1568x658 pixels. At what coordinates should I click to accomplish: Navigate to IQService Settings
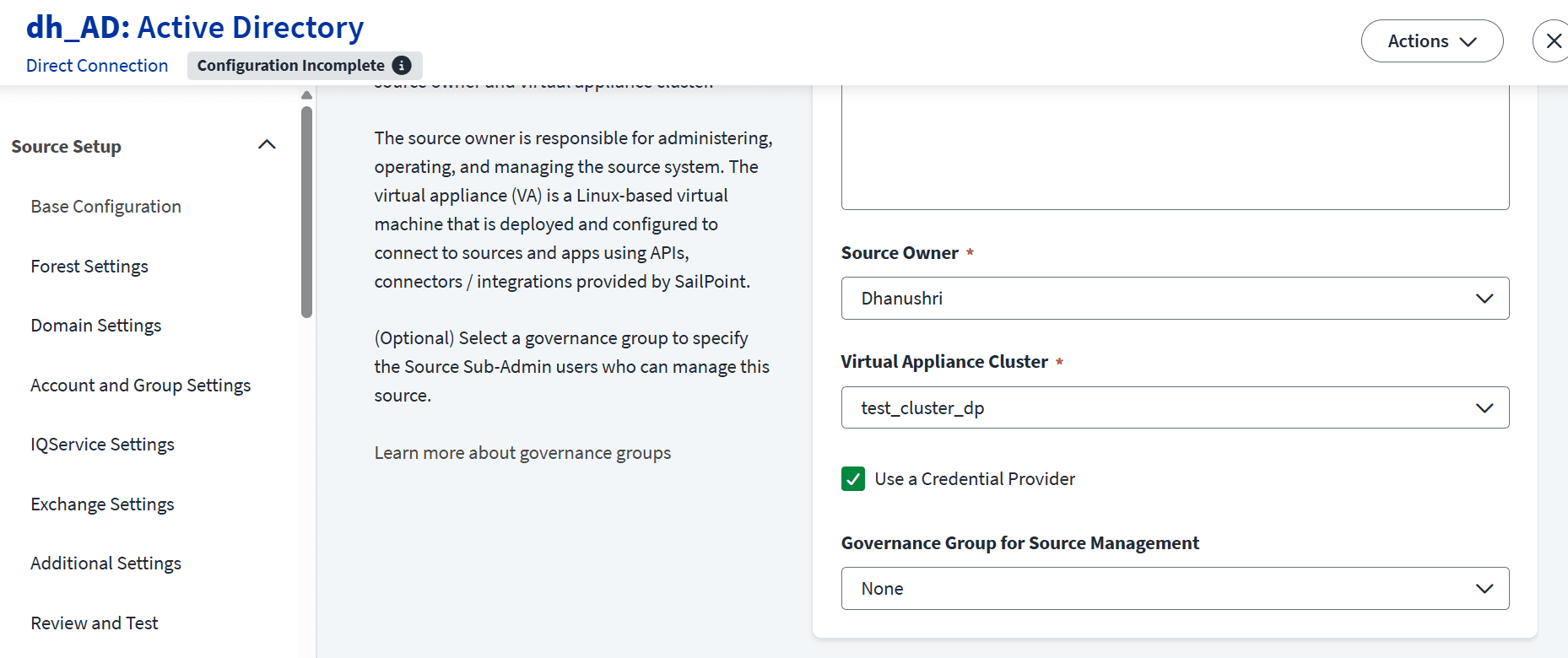tap(103, 445)
